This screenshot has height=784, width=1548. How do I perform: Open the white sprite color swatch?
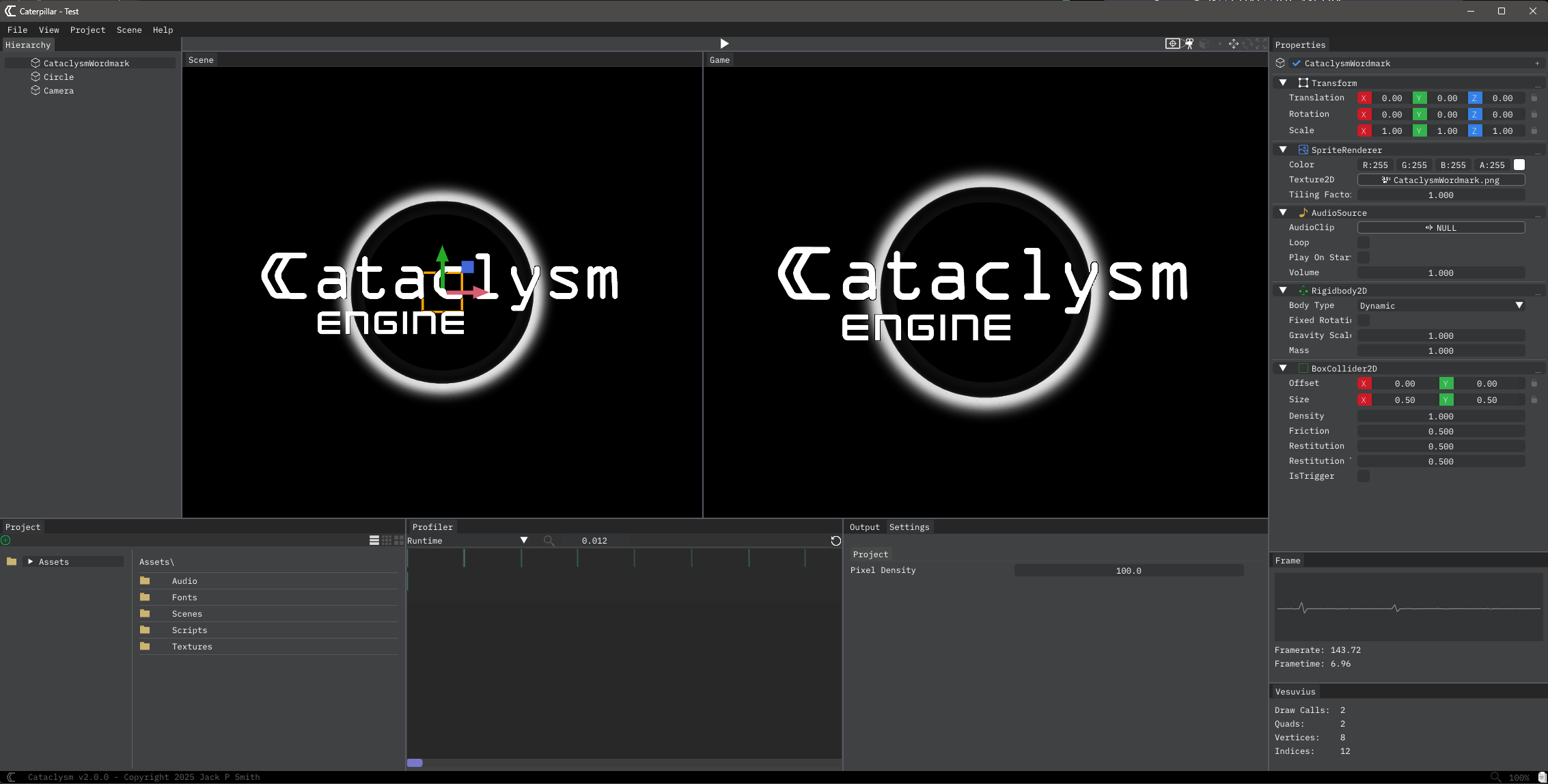point(1519,165)
